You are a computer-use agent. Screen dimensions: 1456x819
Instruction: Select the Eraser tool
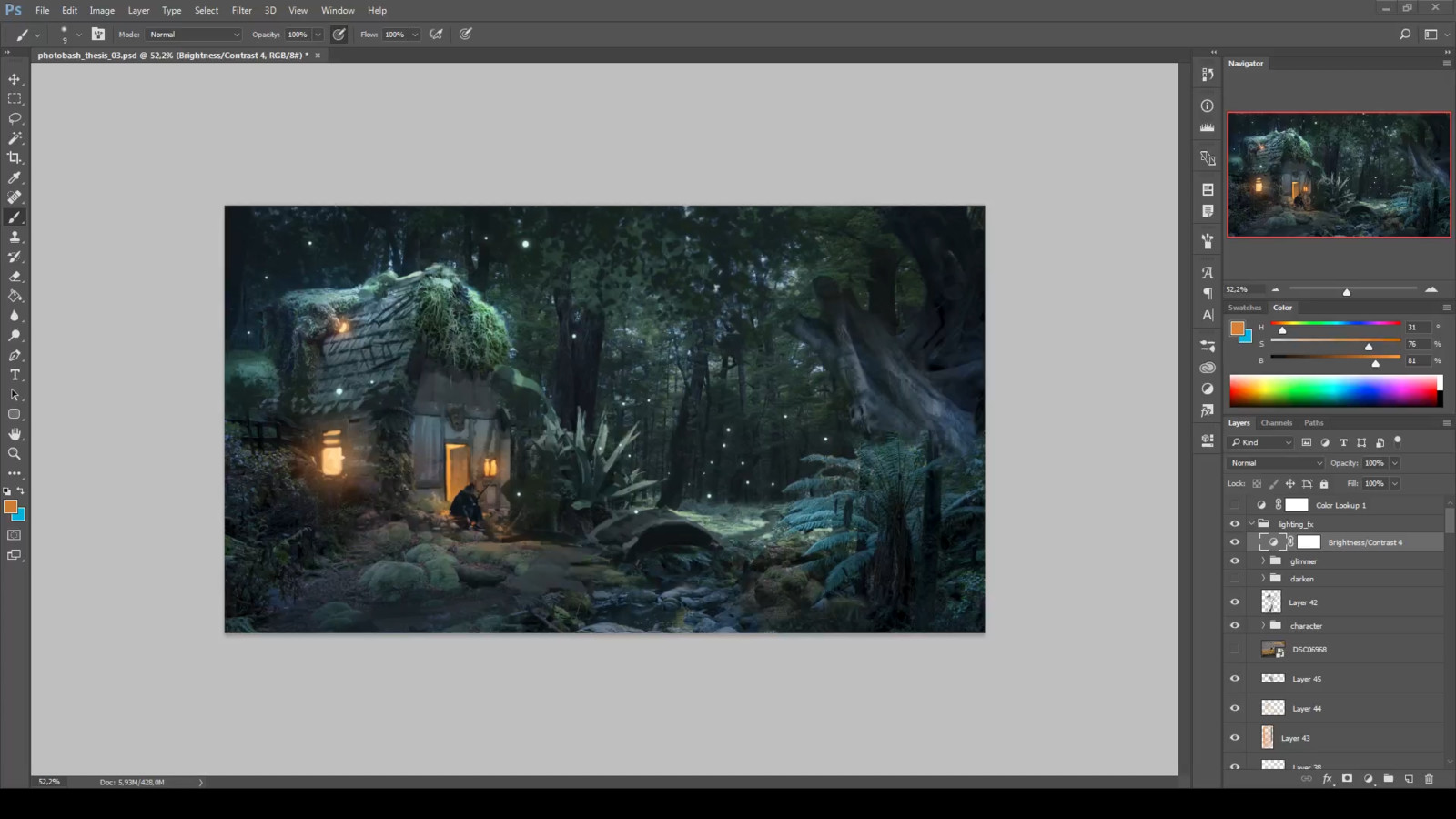click(15, 277)
